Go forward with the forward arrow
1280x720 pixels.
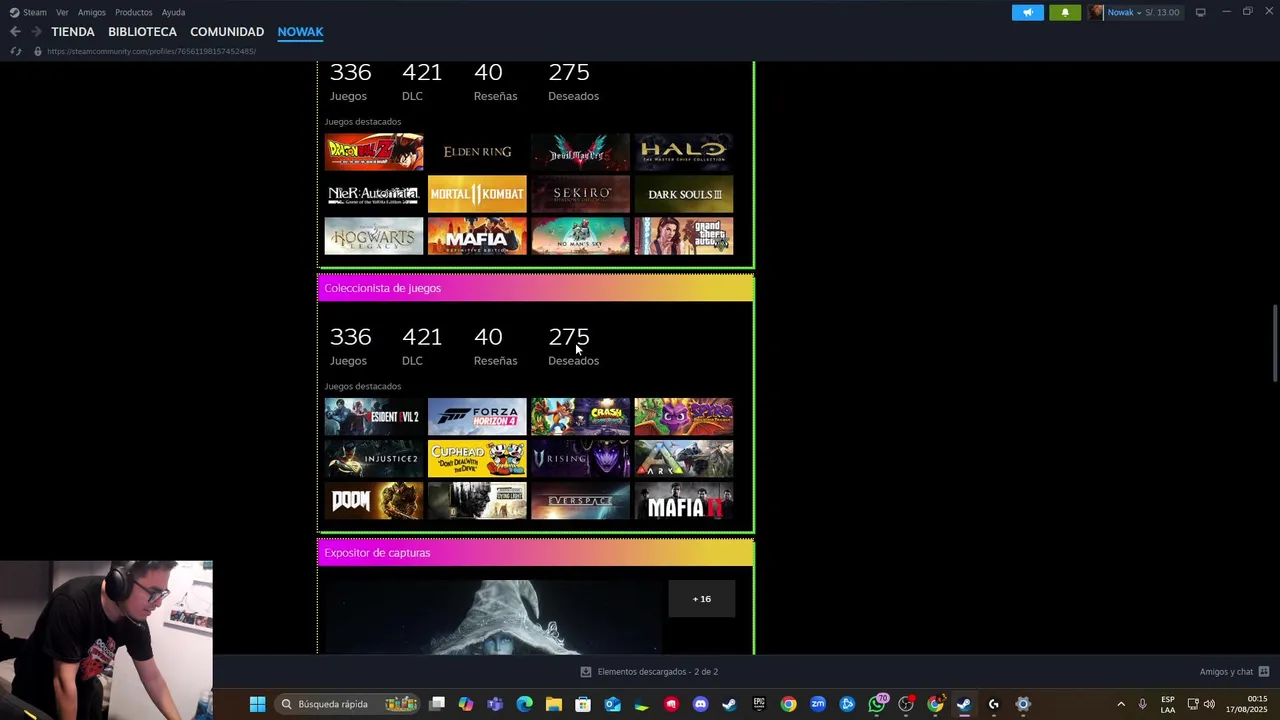tap(36, 32)
